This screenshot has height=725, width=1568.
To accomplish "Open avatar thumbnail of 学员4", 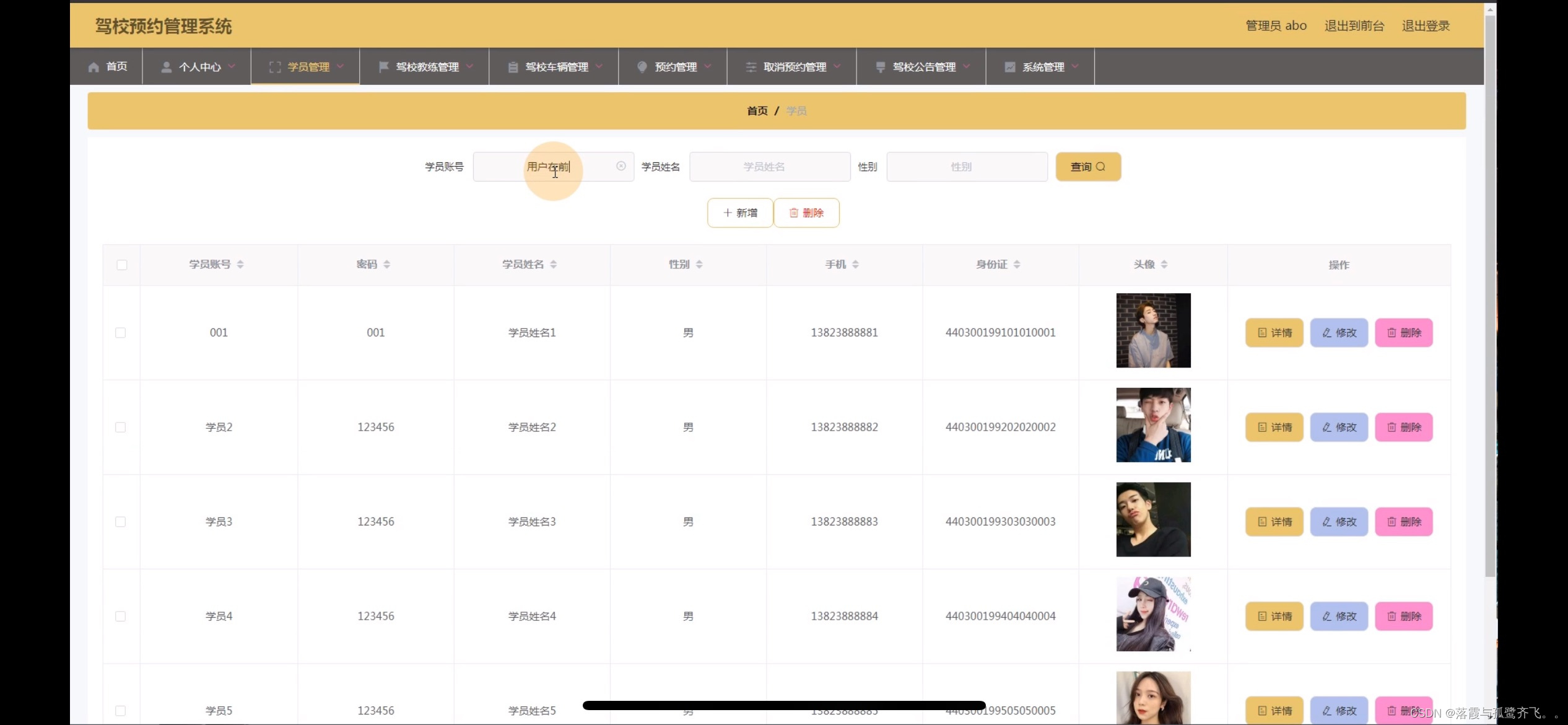I will coord(1153,614).
